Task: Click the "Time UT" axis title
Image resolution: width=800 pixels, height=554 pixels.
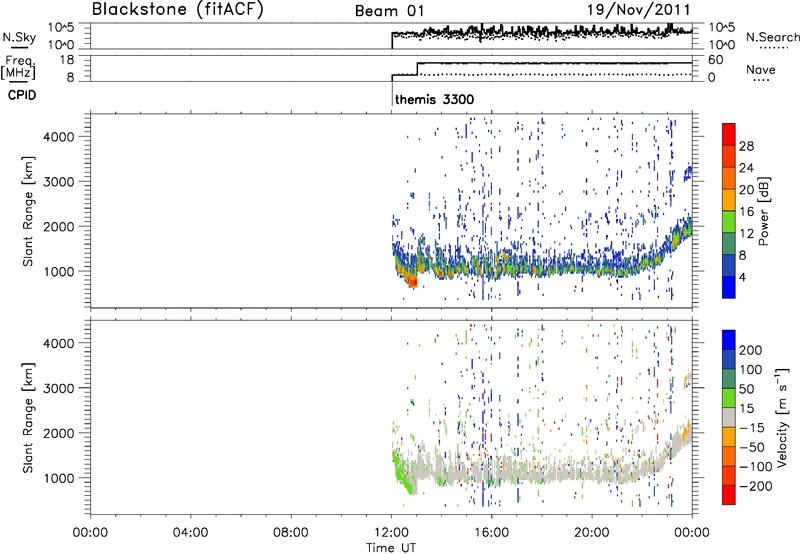Action: point(391,548)
